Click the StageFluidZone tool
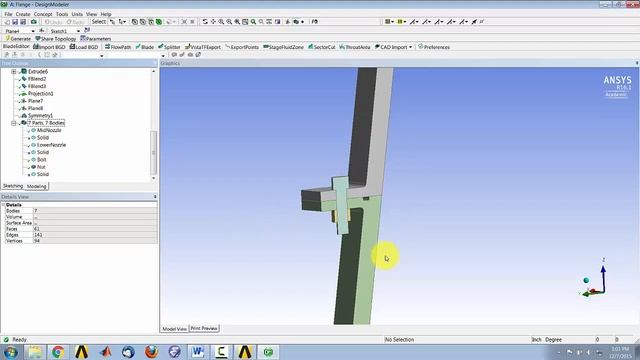The width and height of the screenshot is (640, 360). 283,47
